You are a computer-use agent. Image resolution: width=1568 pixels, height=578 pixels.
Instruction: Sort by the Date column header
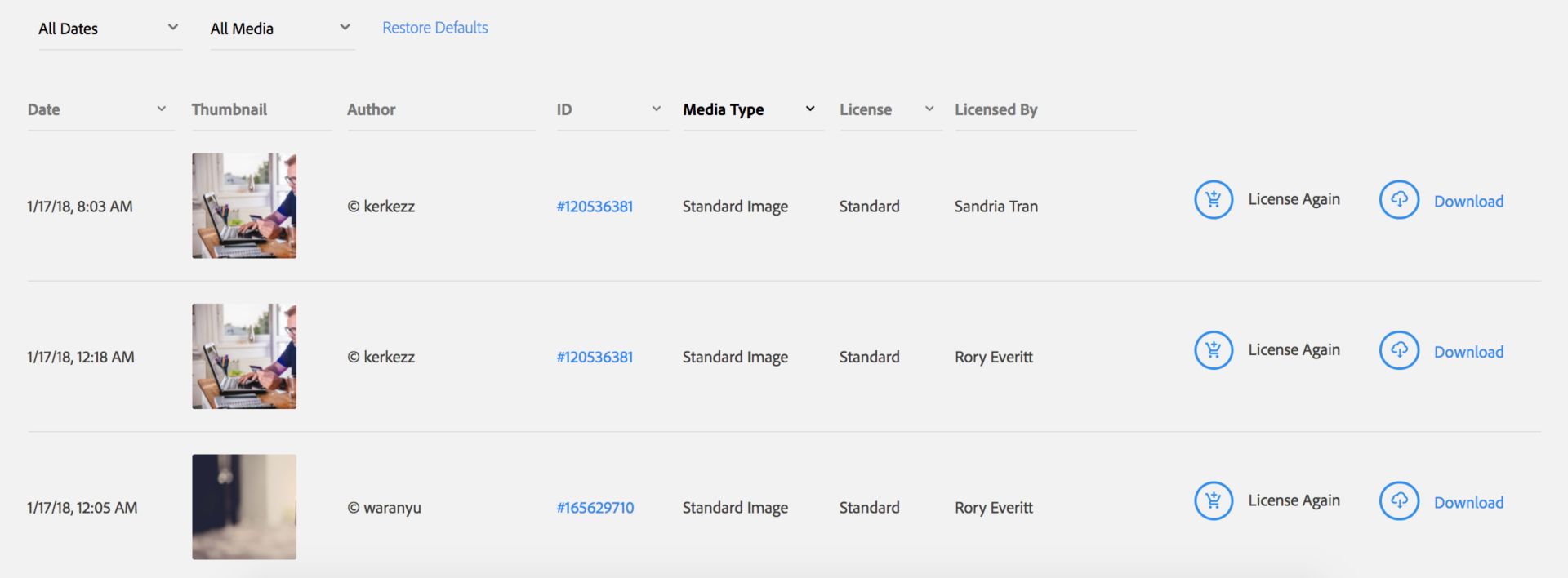click(44, 109)
